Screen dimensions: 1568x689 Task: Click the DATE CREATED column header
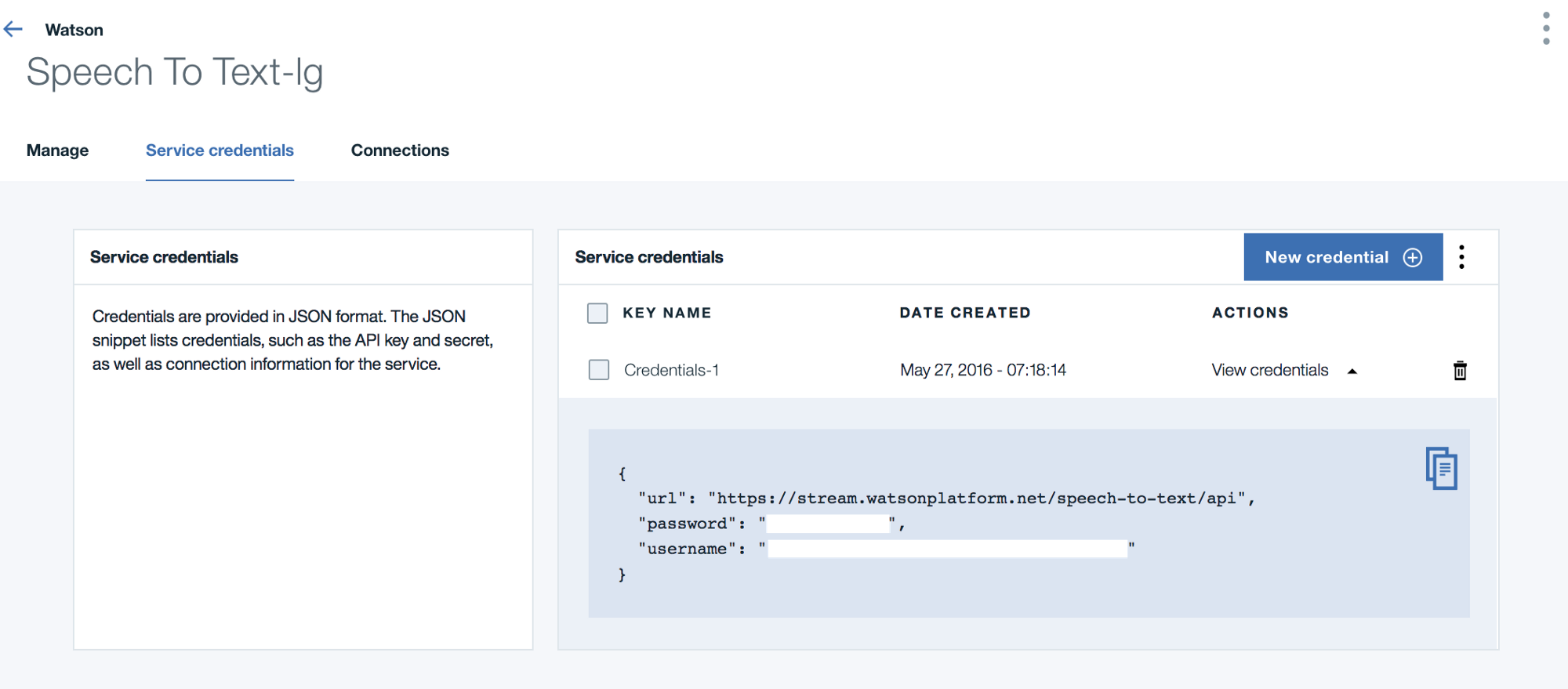pos(965,313)
